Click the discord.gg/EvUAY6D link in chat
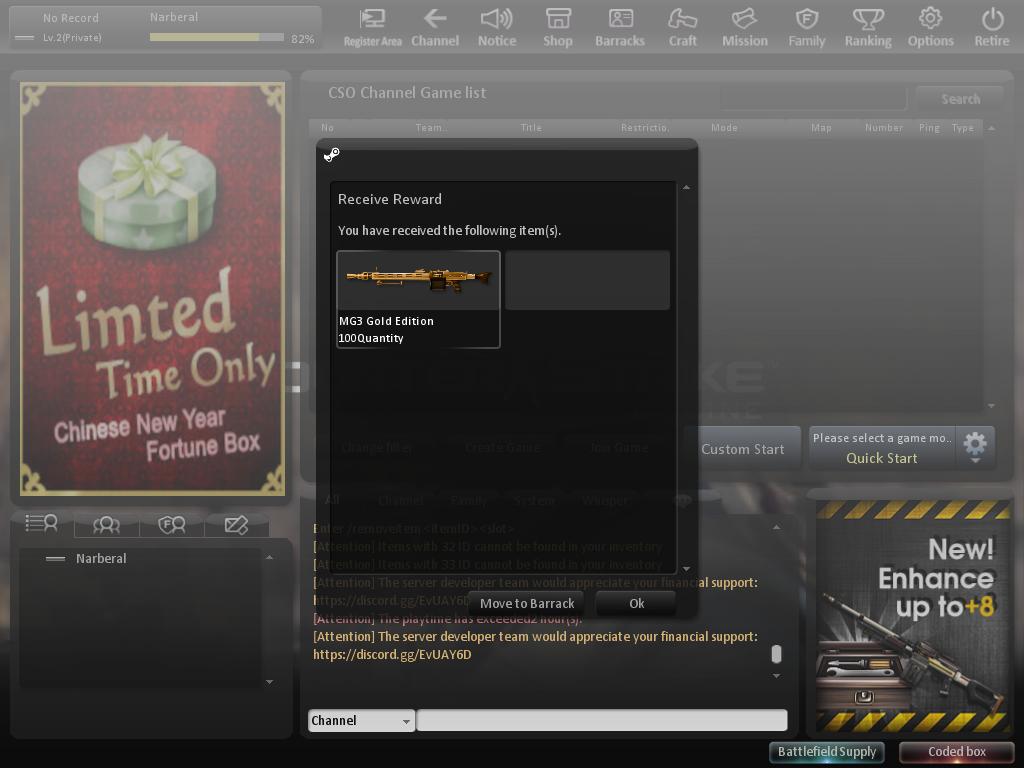The width and height of the screenshot is (1024, 768). click(x=392, y=654)
